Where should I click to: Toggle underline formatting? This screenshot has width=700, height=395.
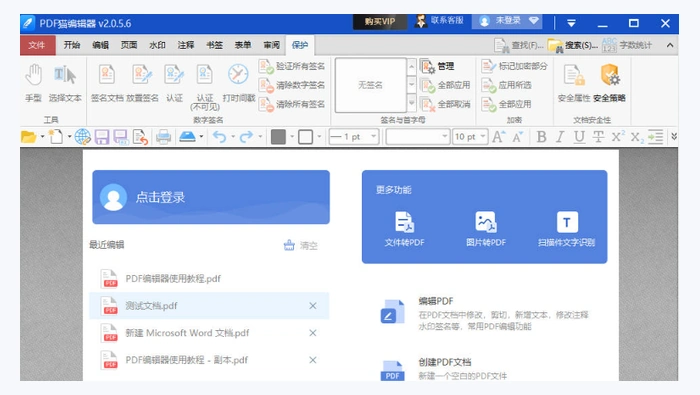click(579, 137)
